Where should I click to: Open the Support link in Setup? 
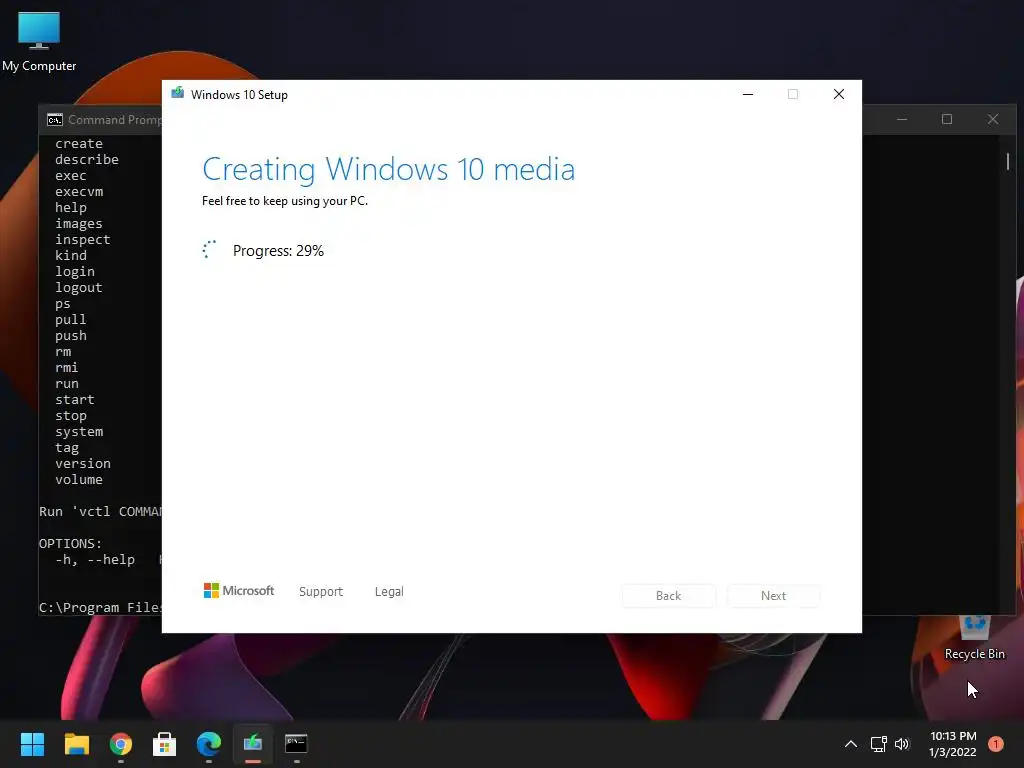pyautogui.click(x=321, y=592)
